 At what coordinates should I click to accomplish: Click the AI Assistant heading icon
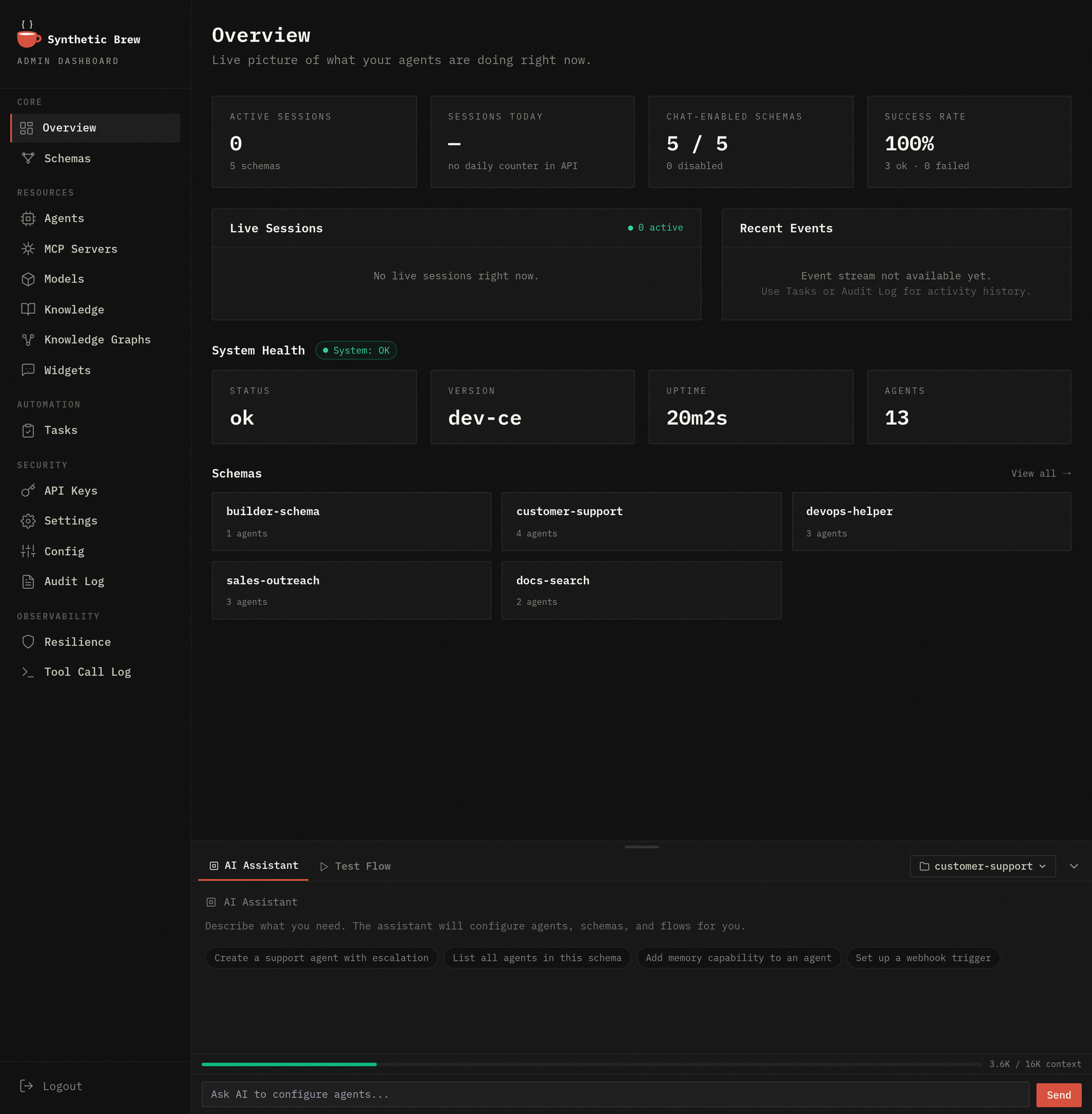211,902
